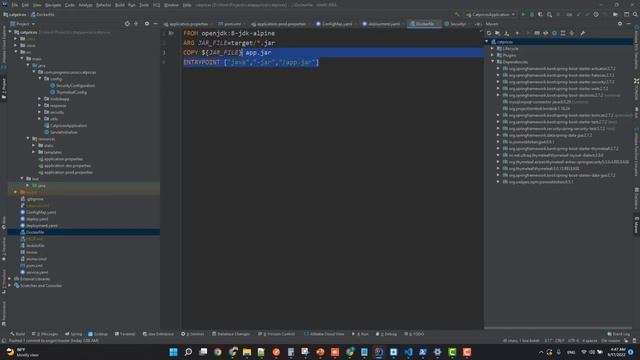Click the Windows taskbar search icon
640x360 pixels.
188,352
